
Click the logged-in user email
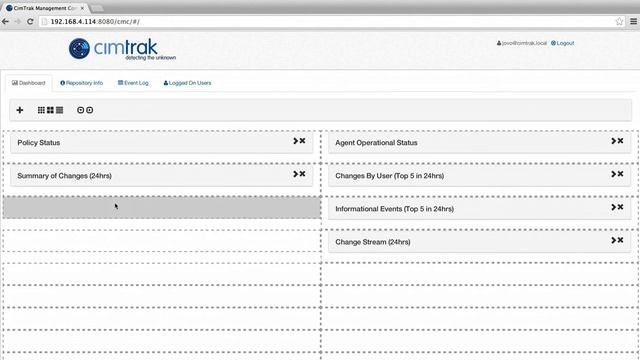(522, 43)
